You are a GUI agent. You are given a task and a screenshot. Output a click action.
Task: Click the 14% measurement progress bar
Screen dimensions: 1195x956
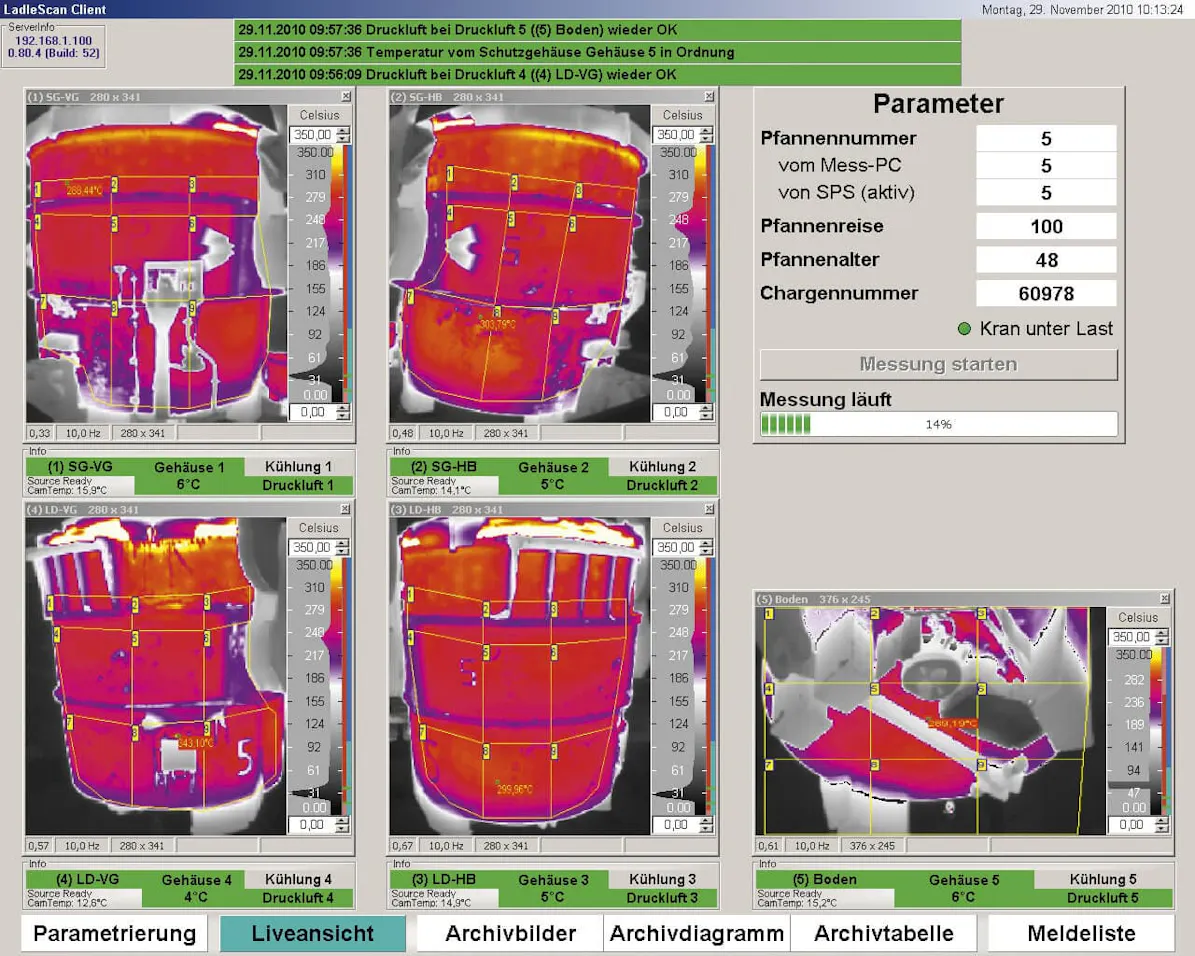pyautogui.click(x=938, y=424)
